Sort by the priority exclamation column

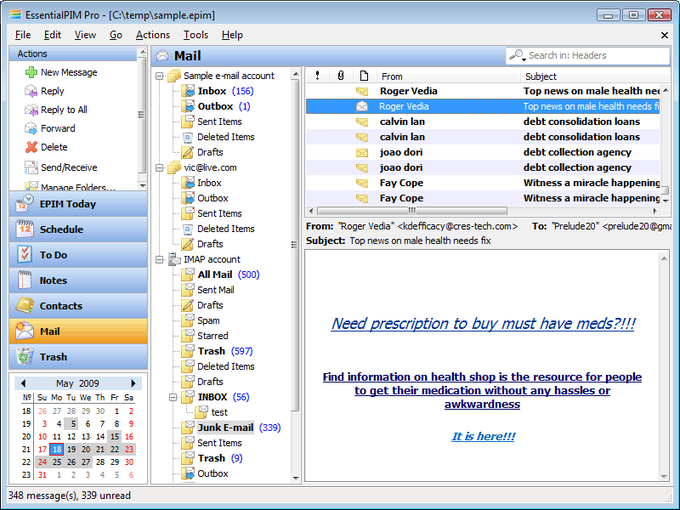(x=317, y=76)
